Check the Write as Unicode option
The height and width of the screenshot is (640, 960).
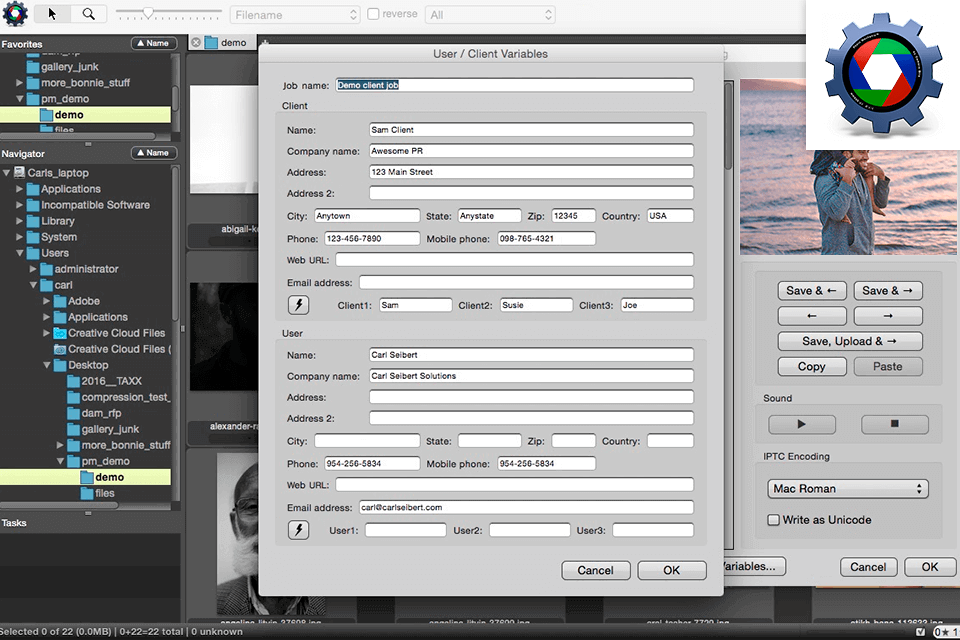[774, 520]
